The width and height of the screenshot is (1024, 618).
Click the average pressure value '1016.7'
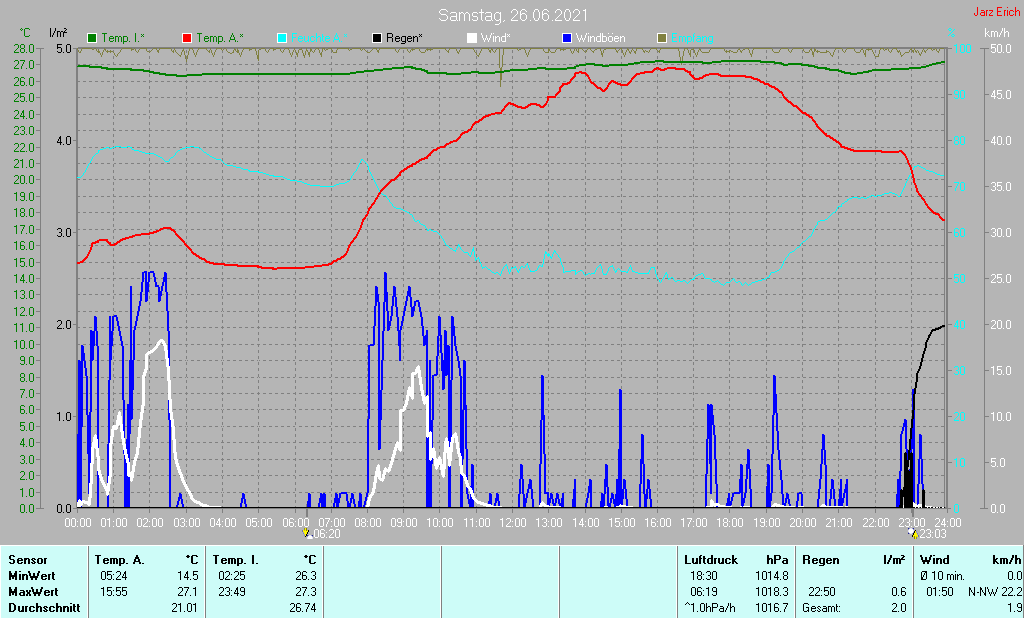pos(771,607)
